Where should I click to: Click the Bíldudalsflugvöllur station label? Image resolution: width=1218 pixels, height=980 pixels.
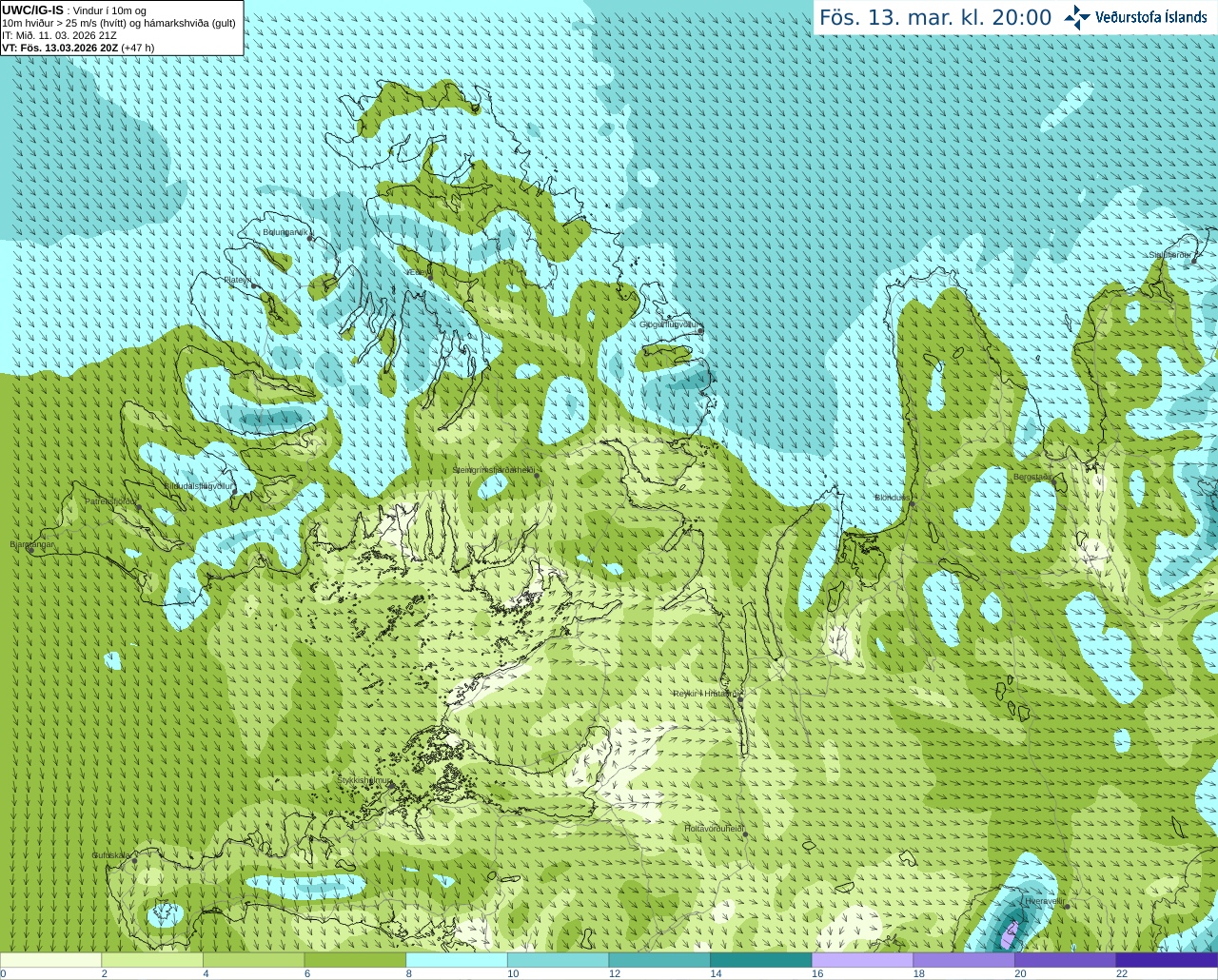pos(199,485)
